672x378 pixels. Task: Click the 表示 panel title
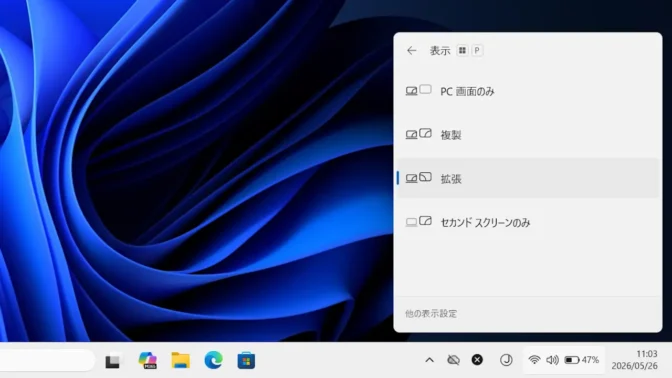point(440,51)
